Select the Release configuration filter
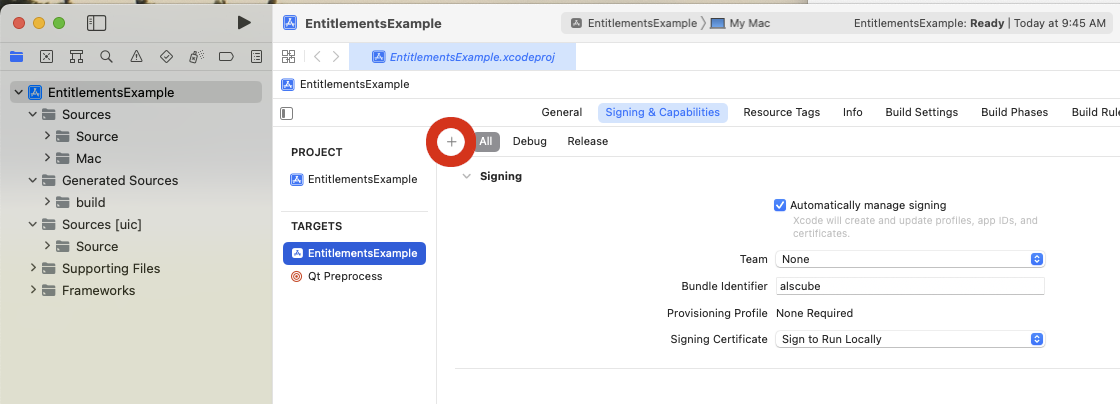1120x404 pixels. click(x=588, y=141)
